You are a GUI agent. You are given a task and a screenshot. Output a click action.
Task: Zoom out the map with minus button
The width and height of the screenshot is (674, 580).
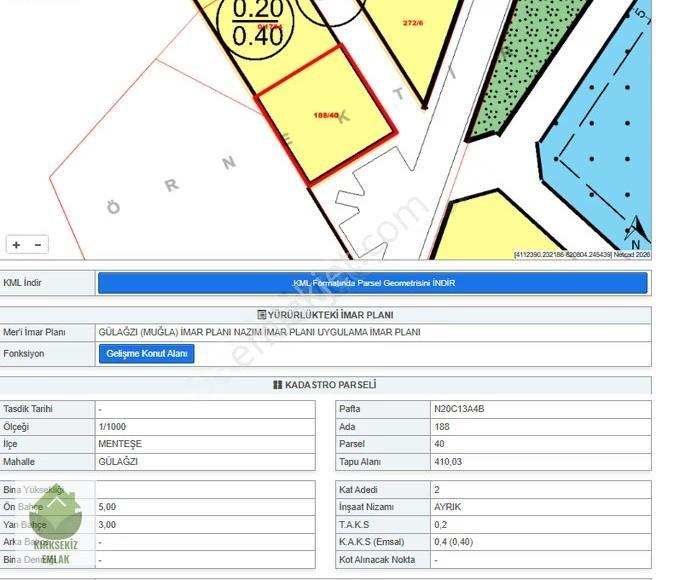(x=38, y=245)
